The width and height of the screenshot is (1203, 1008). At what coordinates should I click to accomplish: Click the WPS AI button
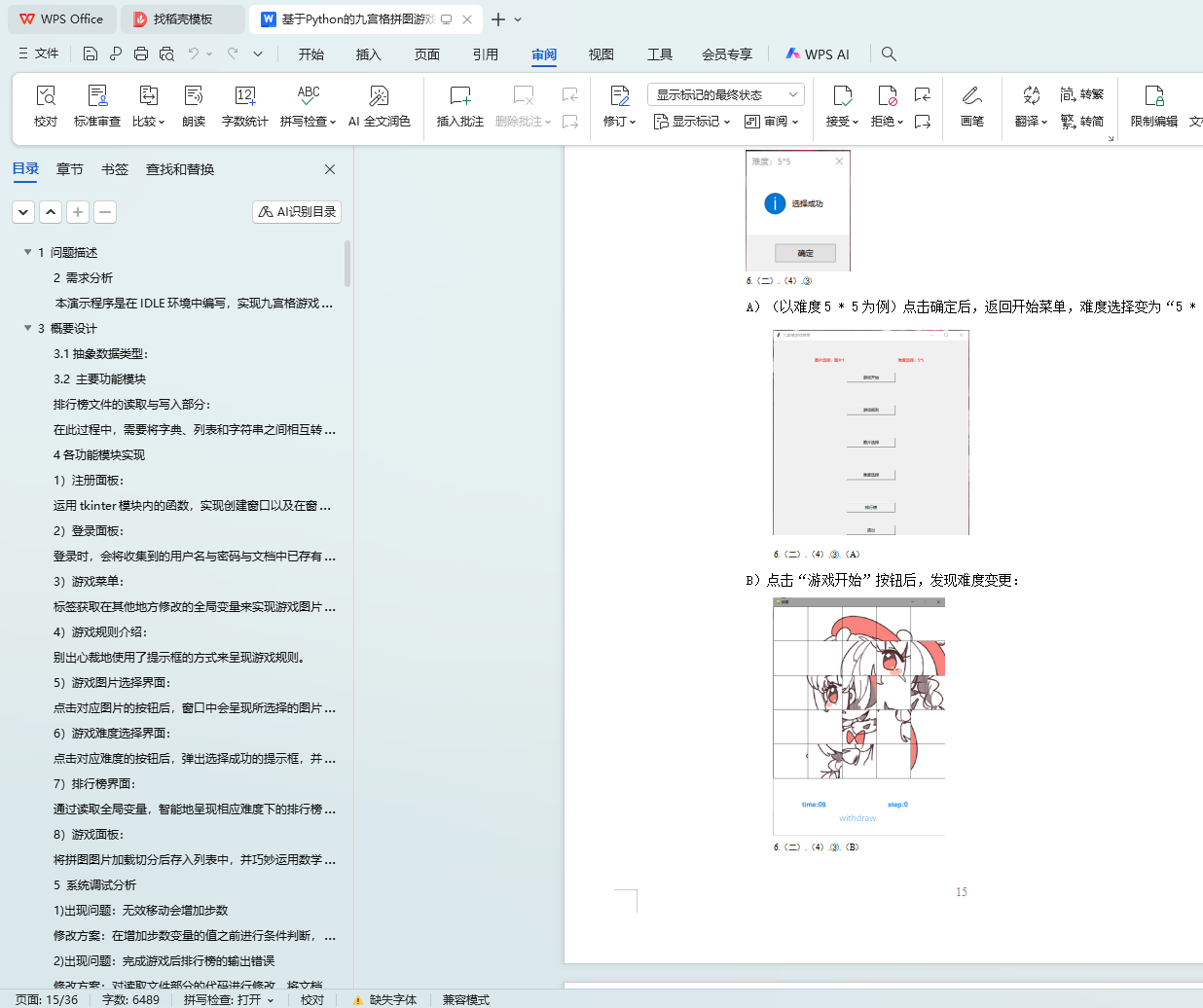tap(818, 54)
